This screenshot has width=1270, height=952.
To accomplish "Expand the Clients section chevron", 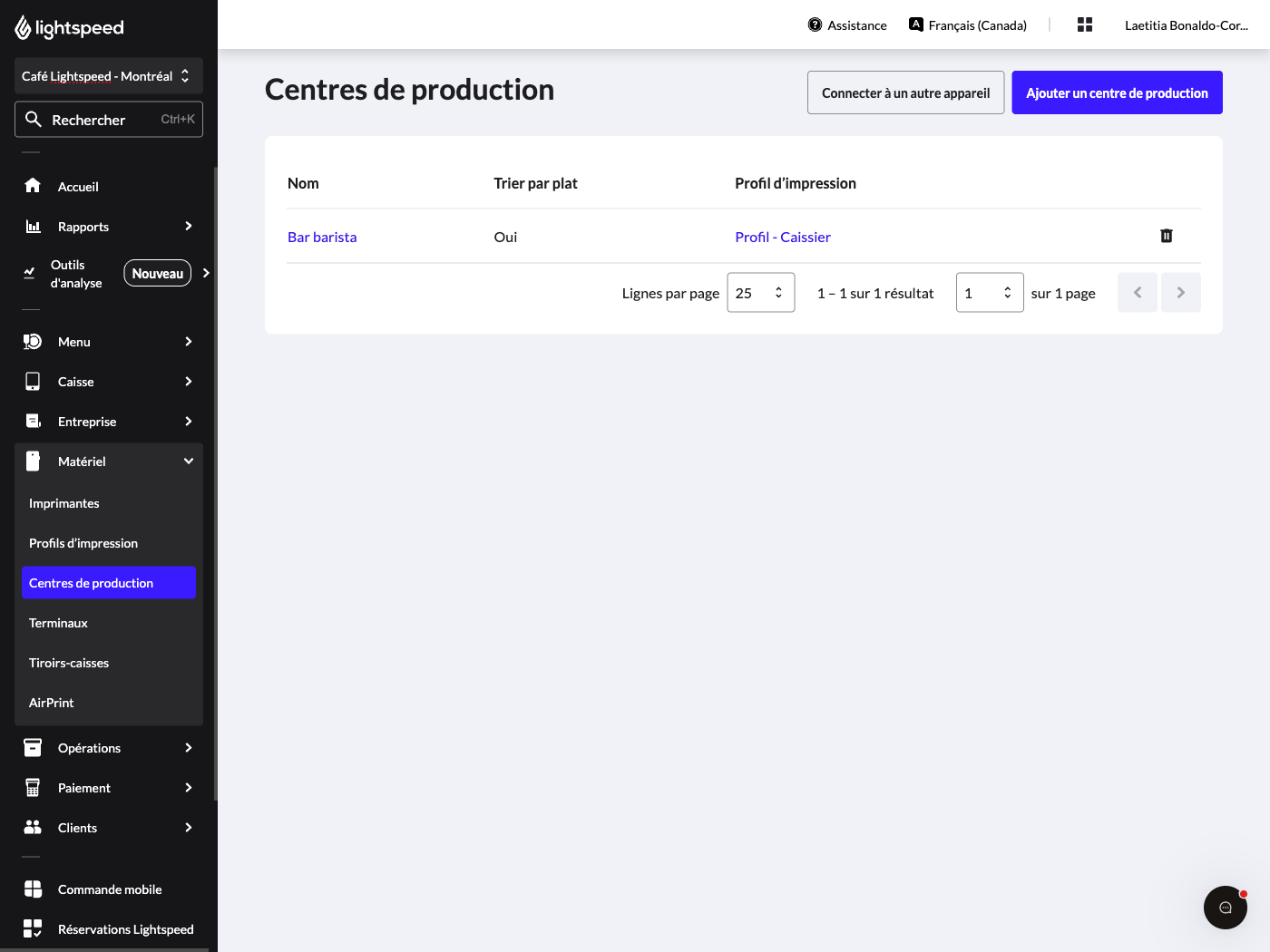I will pos(189,827).
